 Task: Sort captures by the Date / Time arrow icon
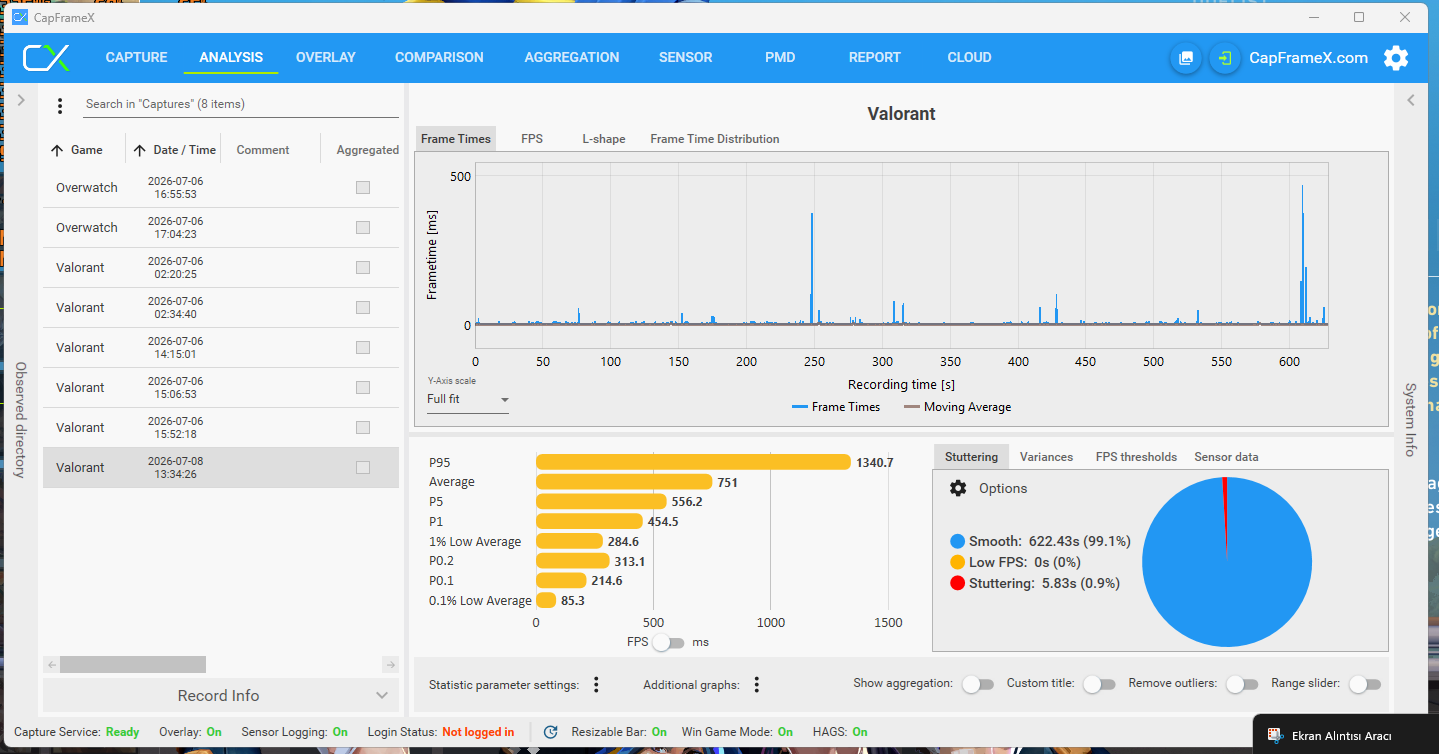(x=139, y=150)
